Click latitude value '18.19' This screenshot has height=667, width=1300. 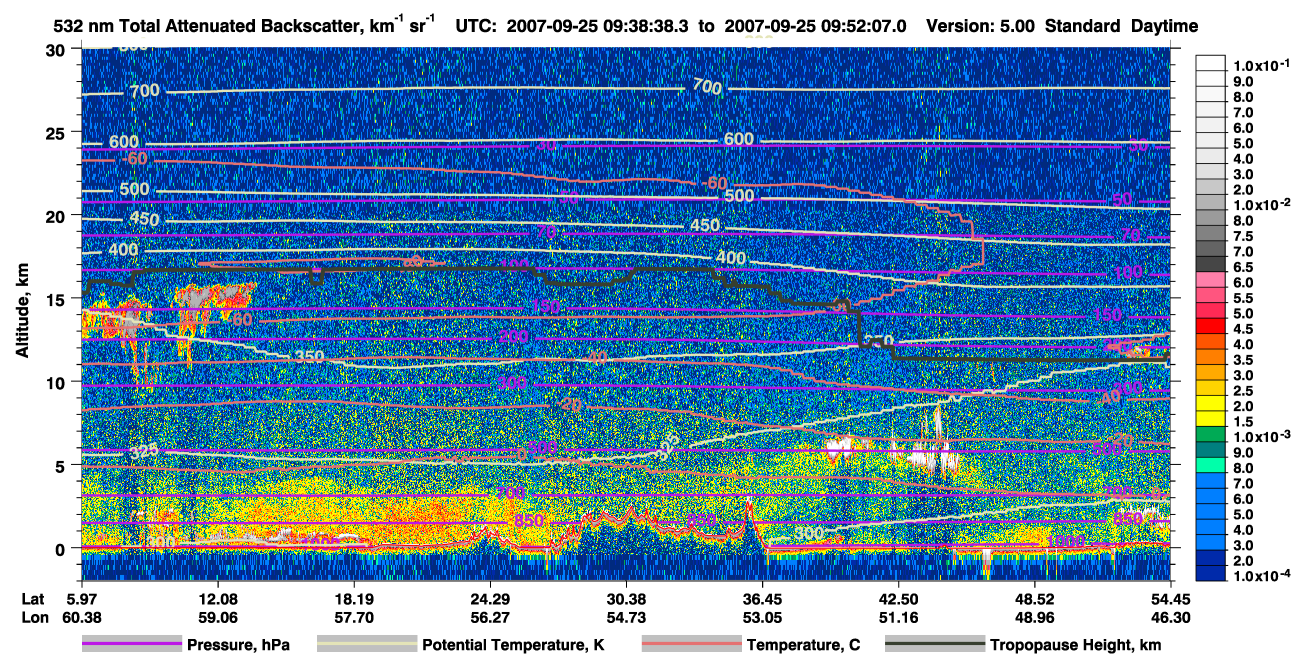(x=353, y=598)
